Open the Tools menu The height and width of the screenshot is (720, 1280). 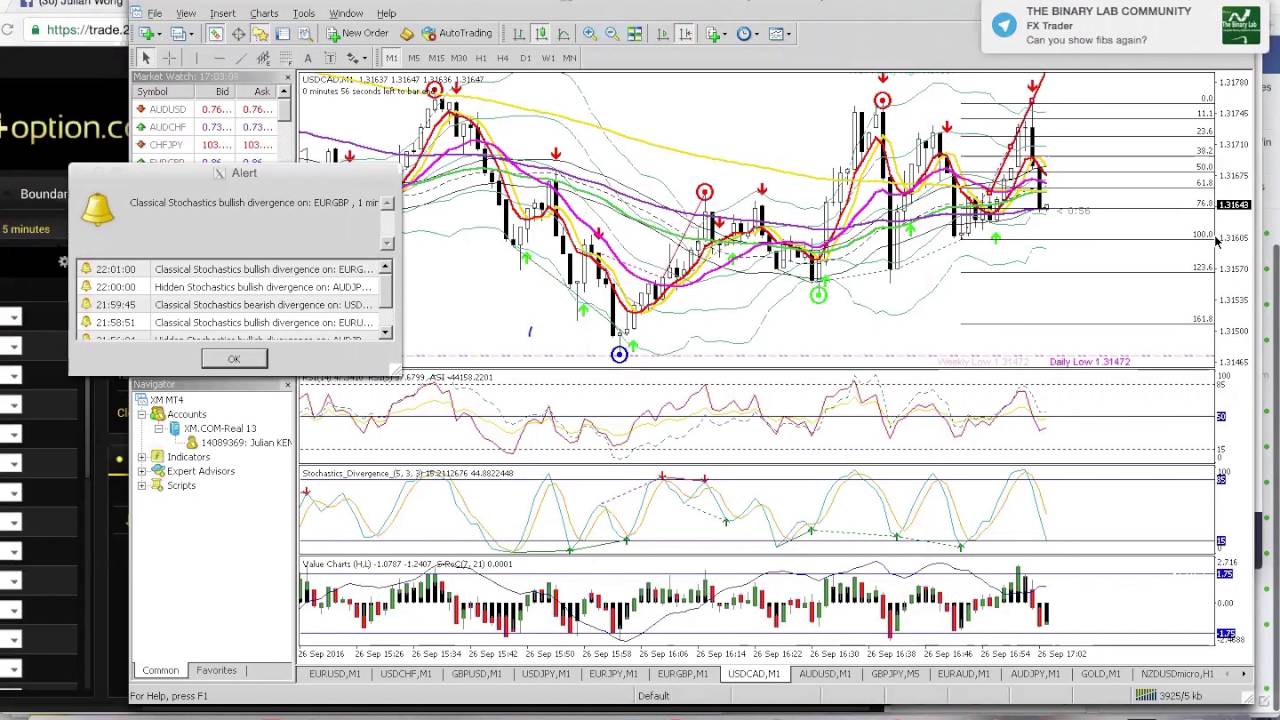[304, 13]
